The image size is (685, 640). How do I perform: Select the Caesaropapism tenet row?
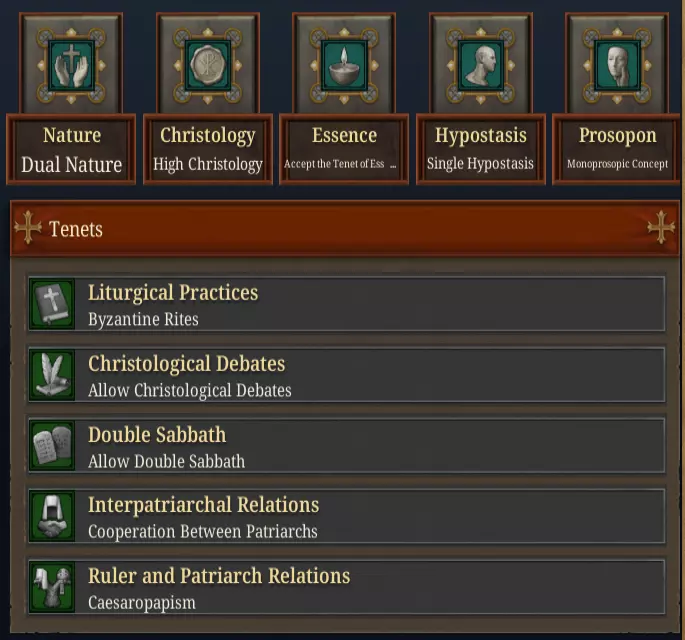370,587
